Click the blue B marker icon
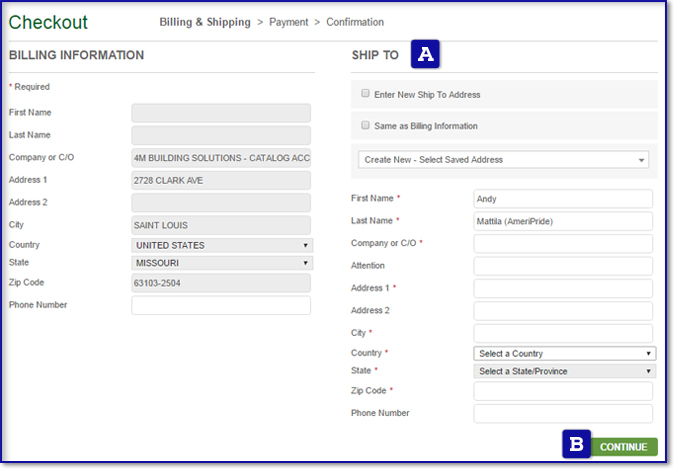Viewport: 675px width, 475px height. [576, 444]
